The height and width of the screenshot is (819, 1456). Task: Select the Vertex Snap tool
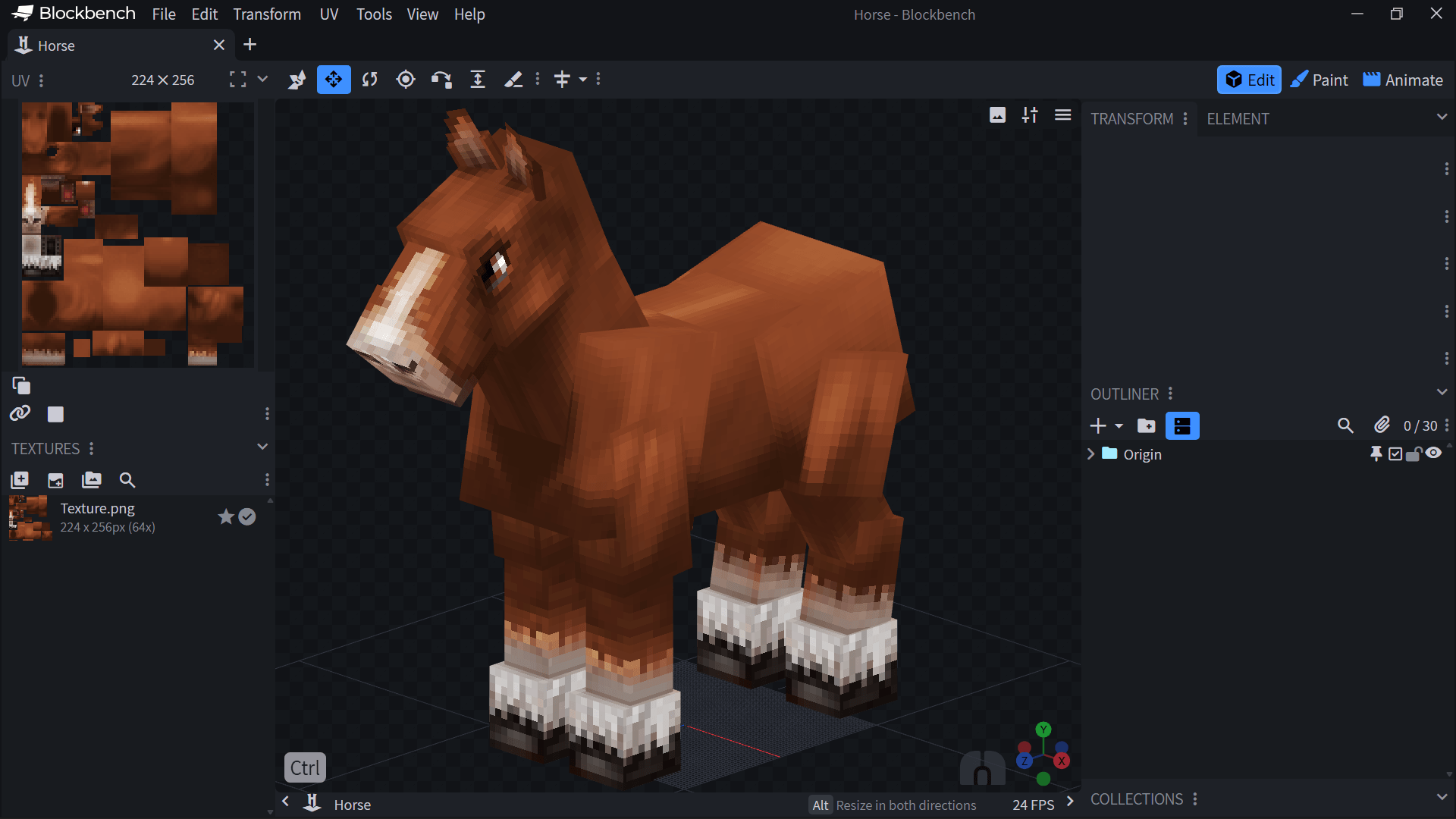pos(441,80)
